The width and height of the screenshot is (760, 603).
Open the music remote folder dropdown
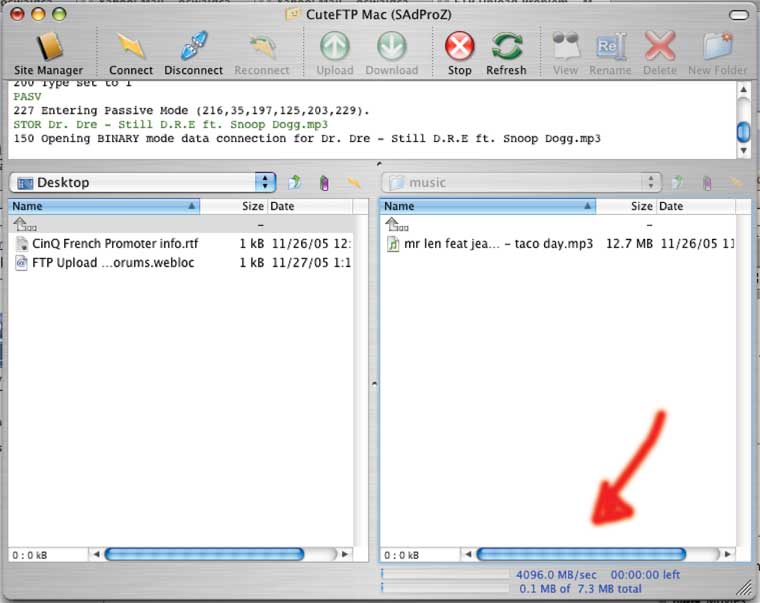(522, 183)
